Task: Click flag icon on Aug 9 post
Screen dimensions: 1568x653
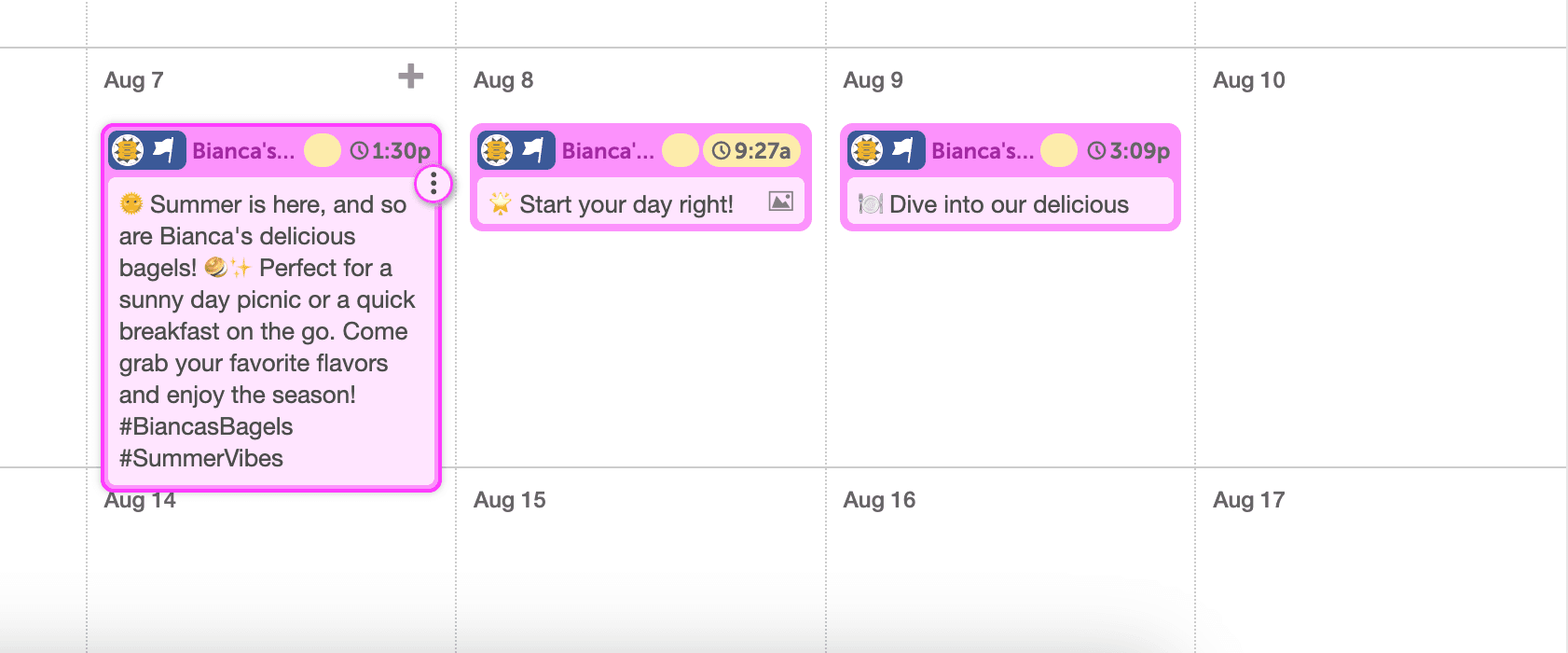Action: [x=904, y=150]
